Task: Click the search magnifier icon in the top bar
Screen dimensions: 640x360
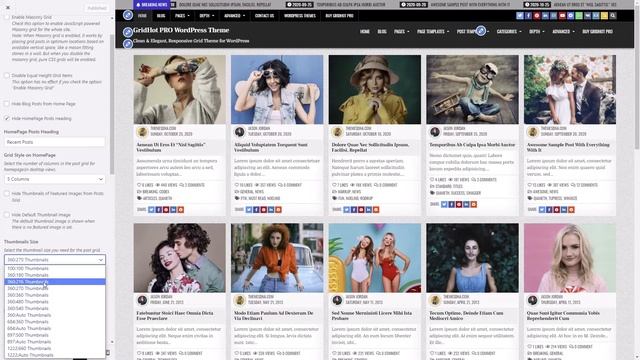Action: 613,16
